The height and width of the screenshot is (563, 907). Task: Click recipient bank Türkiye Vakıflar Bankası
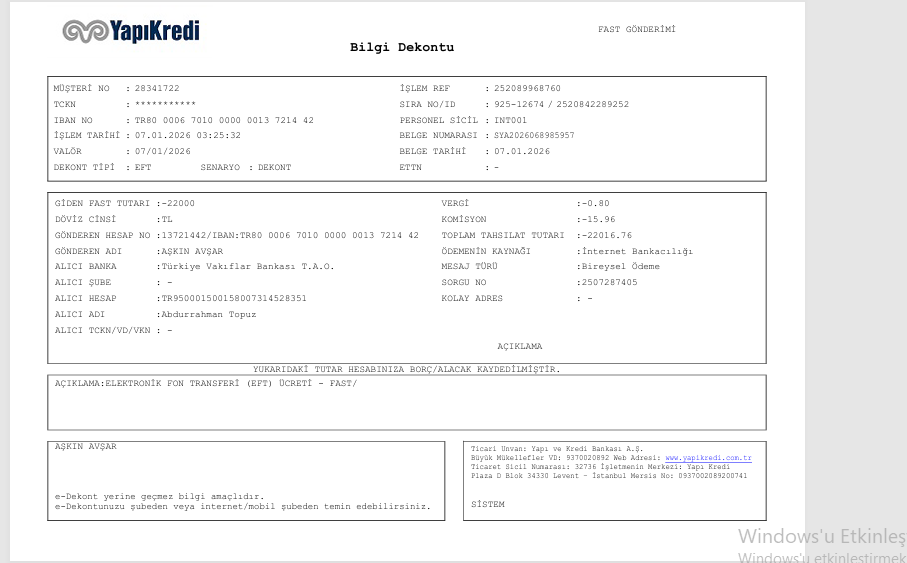(x=248, y=267)
